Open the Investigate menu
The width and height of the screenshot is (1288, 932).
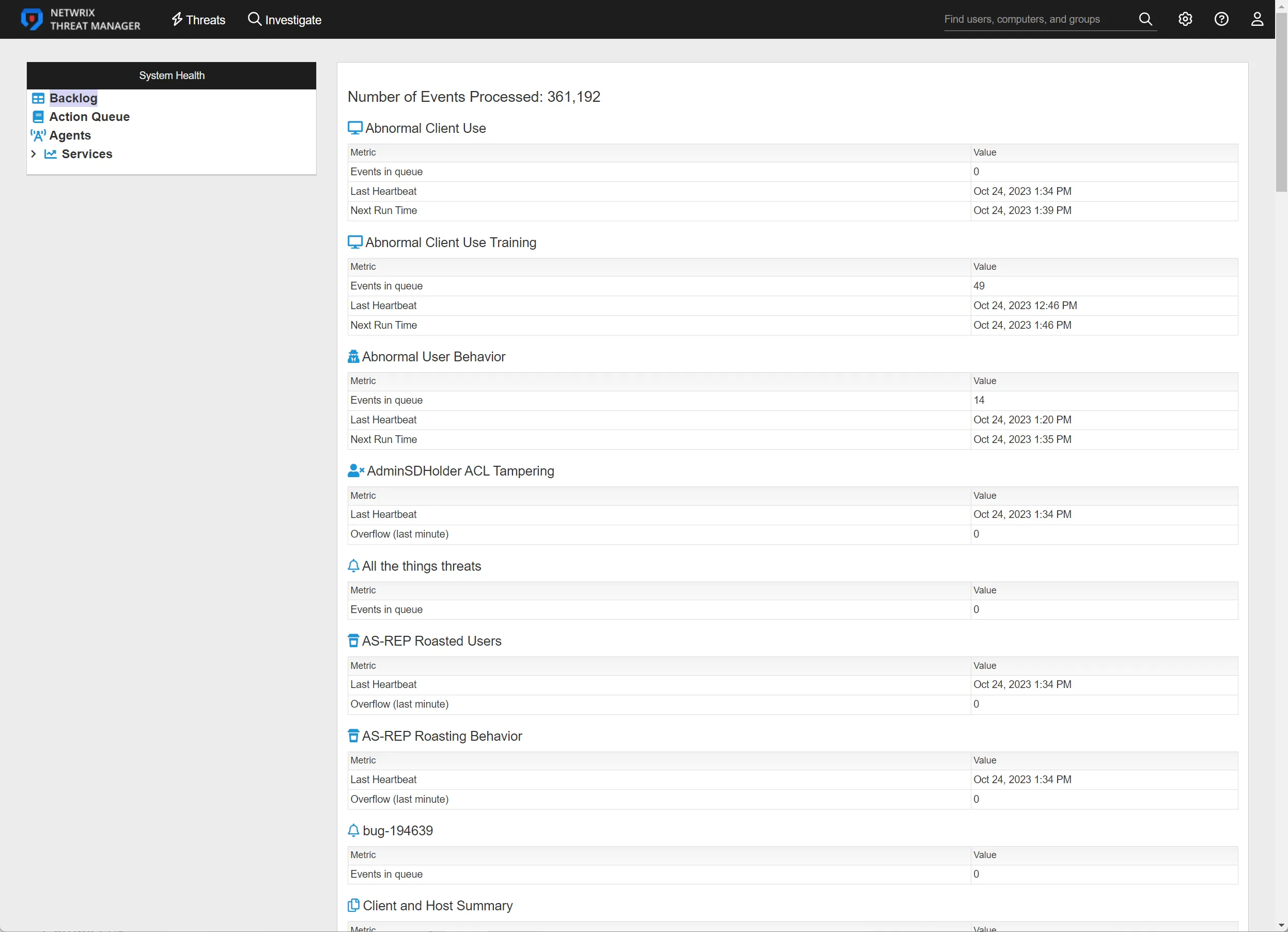[x=285, y=20]
